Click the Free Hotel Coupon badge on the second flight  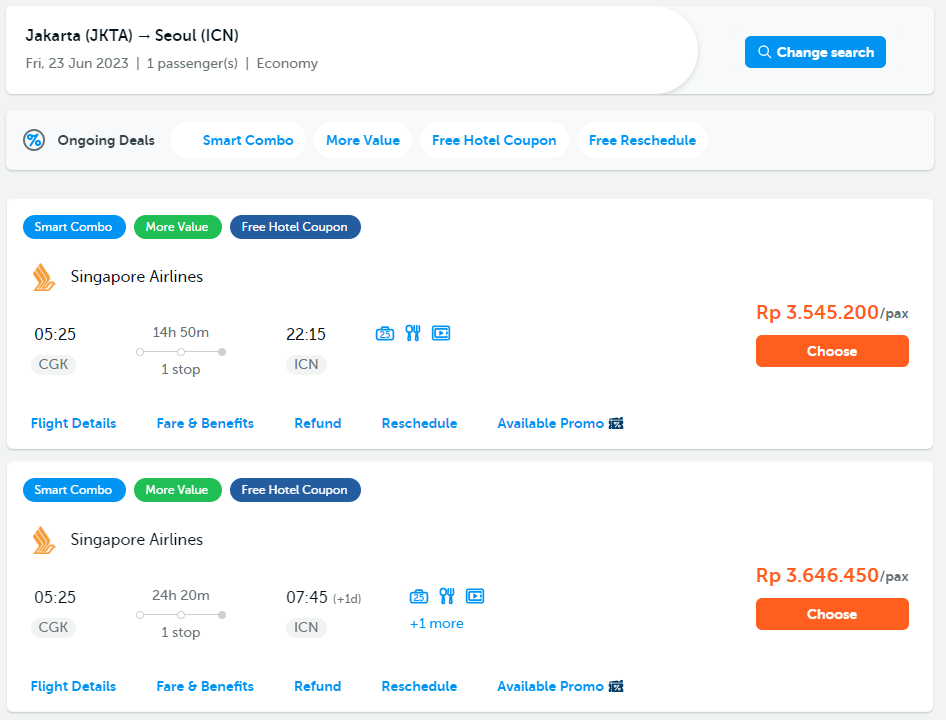[x=295, y=490]
